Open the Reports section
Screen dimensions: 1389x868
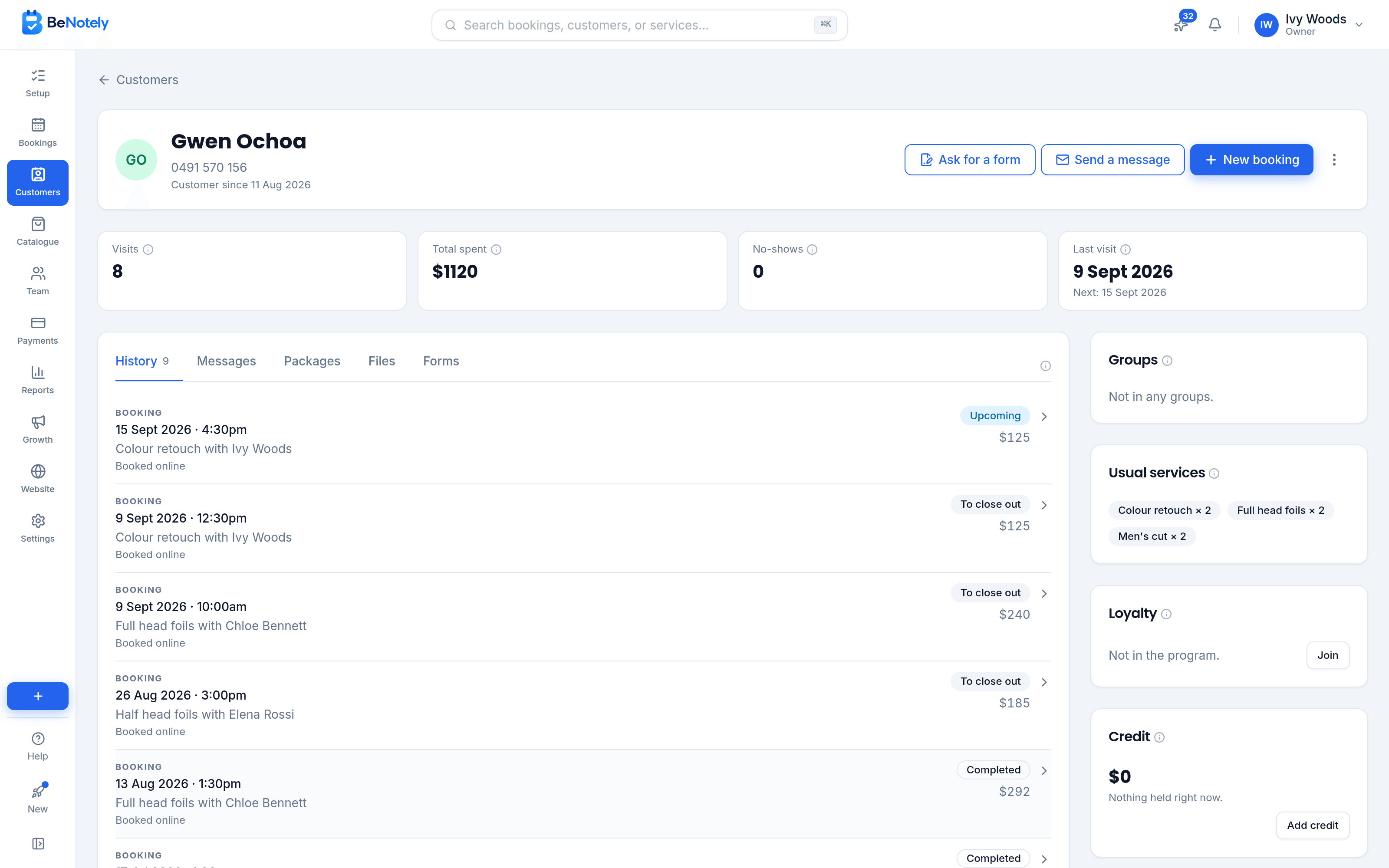tap(37, 380)
